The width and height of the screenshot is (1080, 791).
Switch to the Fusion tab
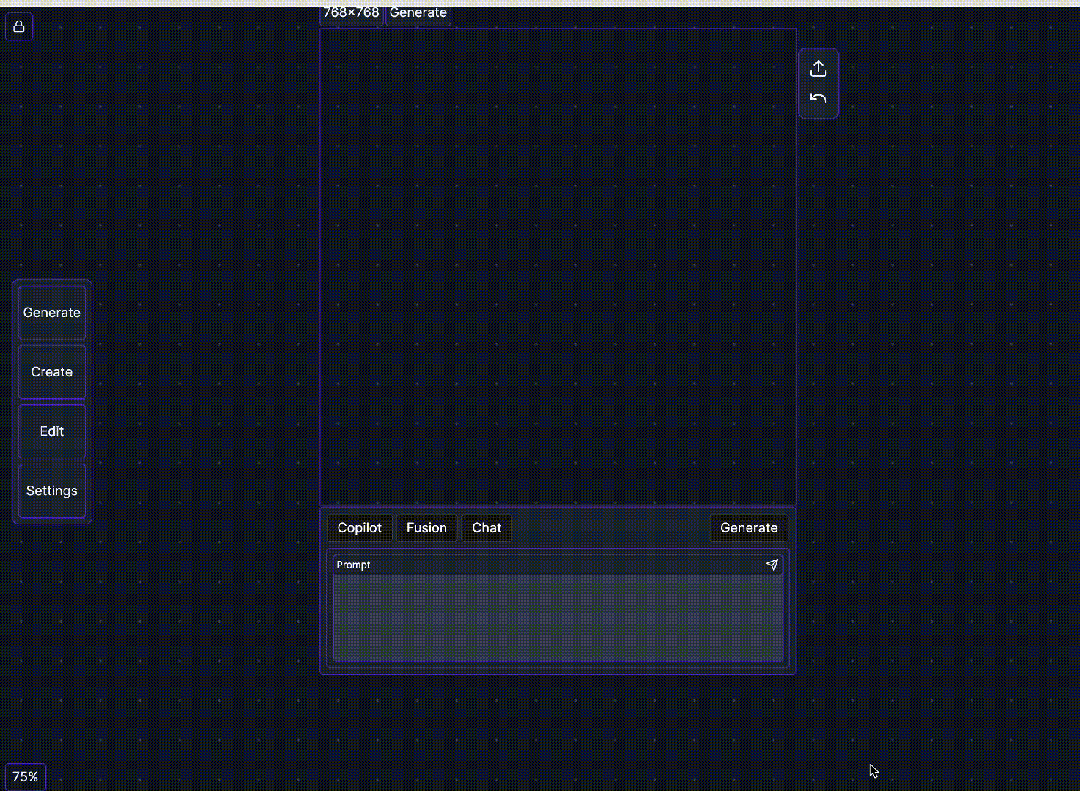click(426, 528)
